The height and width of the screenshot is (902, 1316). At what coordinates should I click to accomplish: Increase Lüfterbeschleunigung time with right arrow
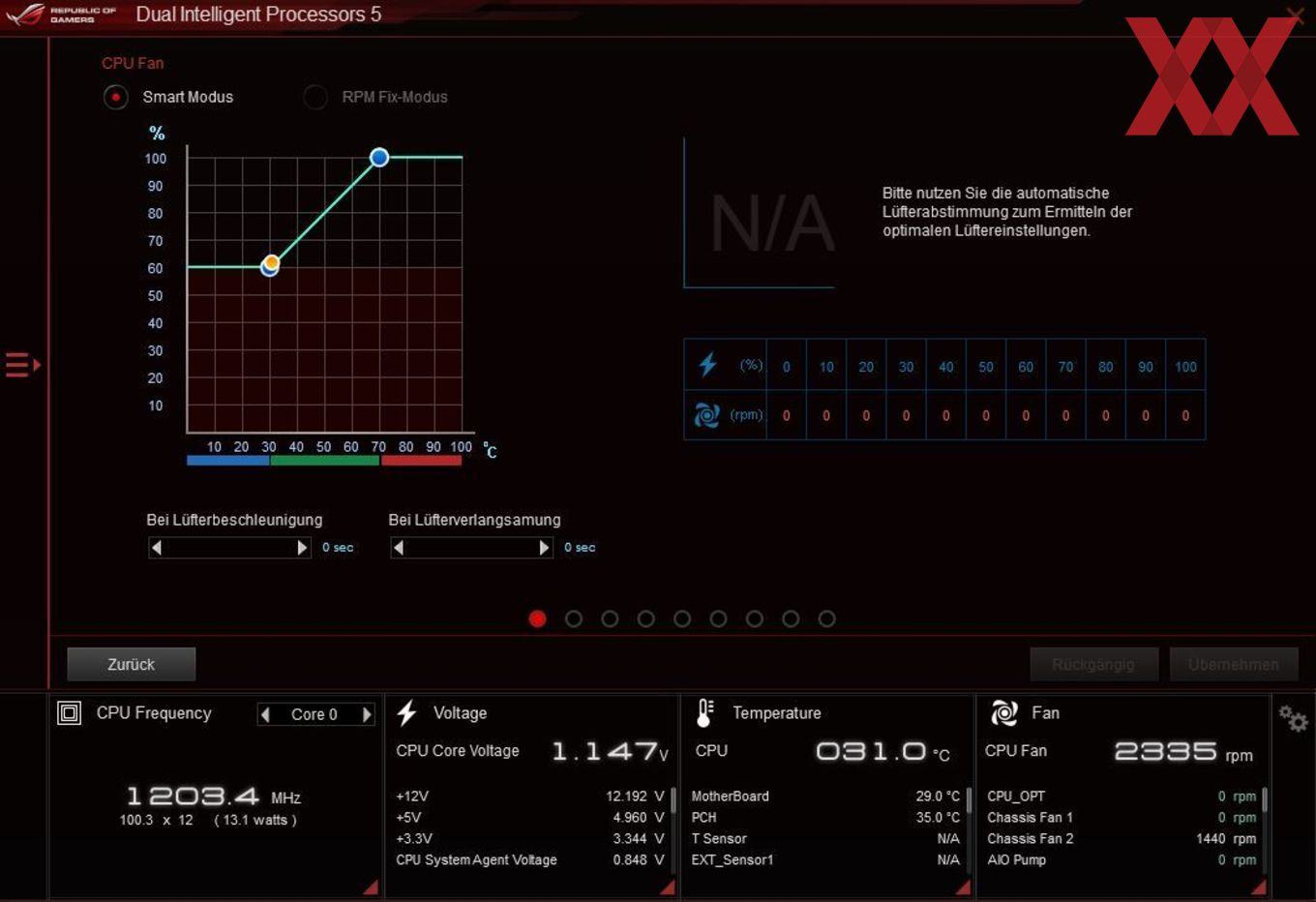click(302, 548)
